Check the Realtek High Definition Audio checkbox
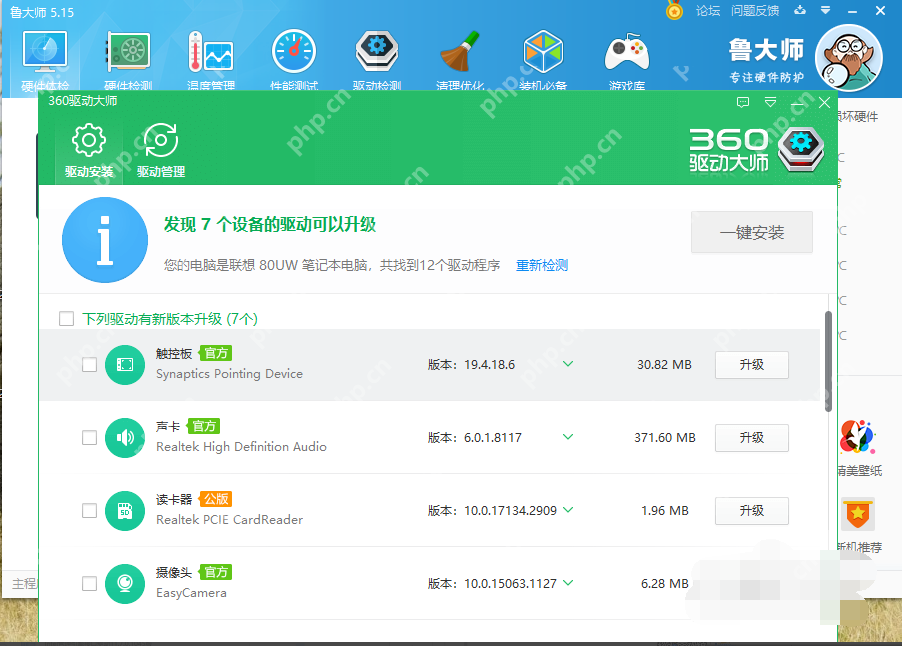The image size is (902, 646). pos(89,438)
